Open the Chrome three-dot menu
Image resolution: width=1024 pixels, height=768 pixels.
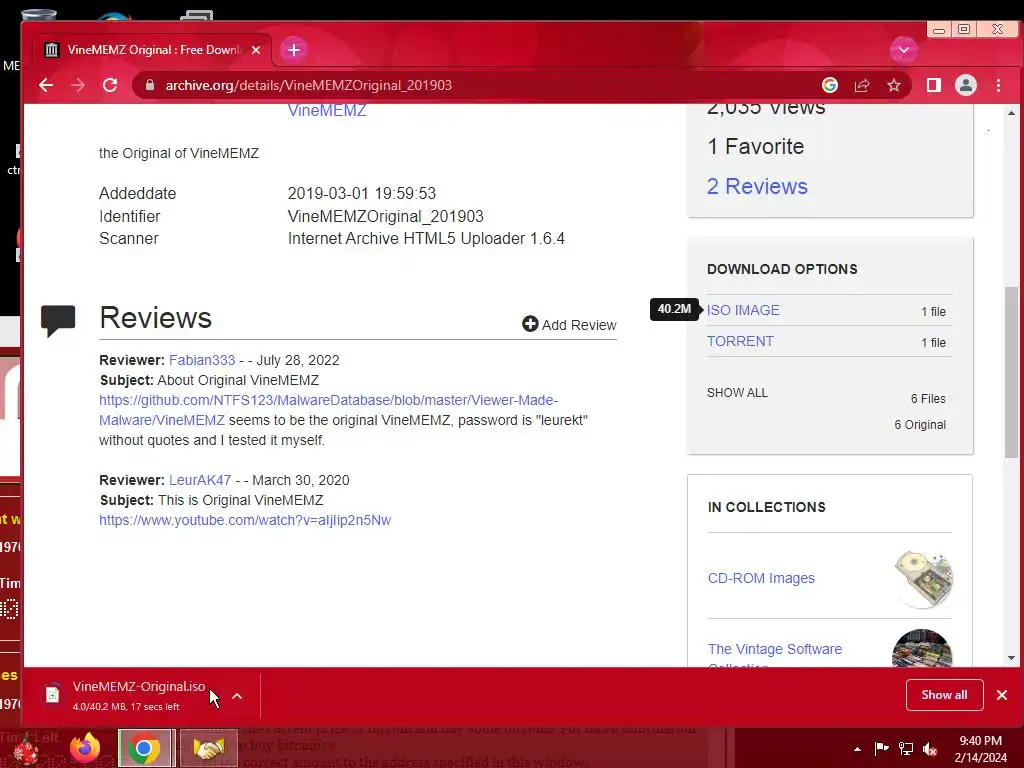pos(999,86)
